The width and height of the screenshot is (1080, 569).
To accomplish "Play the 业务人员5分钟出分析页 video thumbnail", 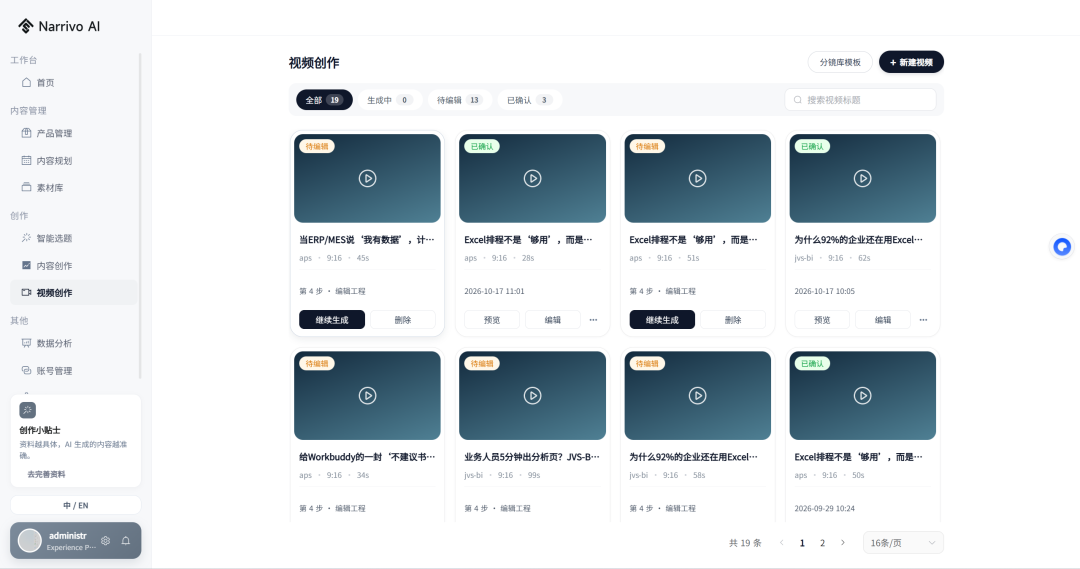I will tap(532, 395).
